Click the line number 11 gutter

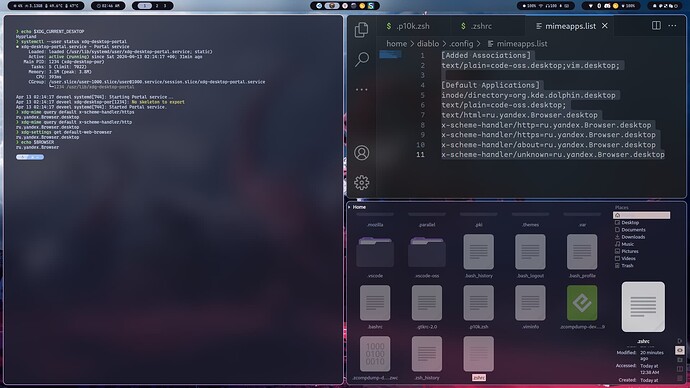pos(420,154)
